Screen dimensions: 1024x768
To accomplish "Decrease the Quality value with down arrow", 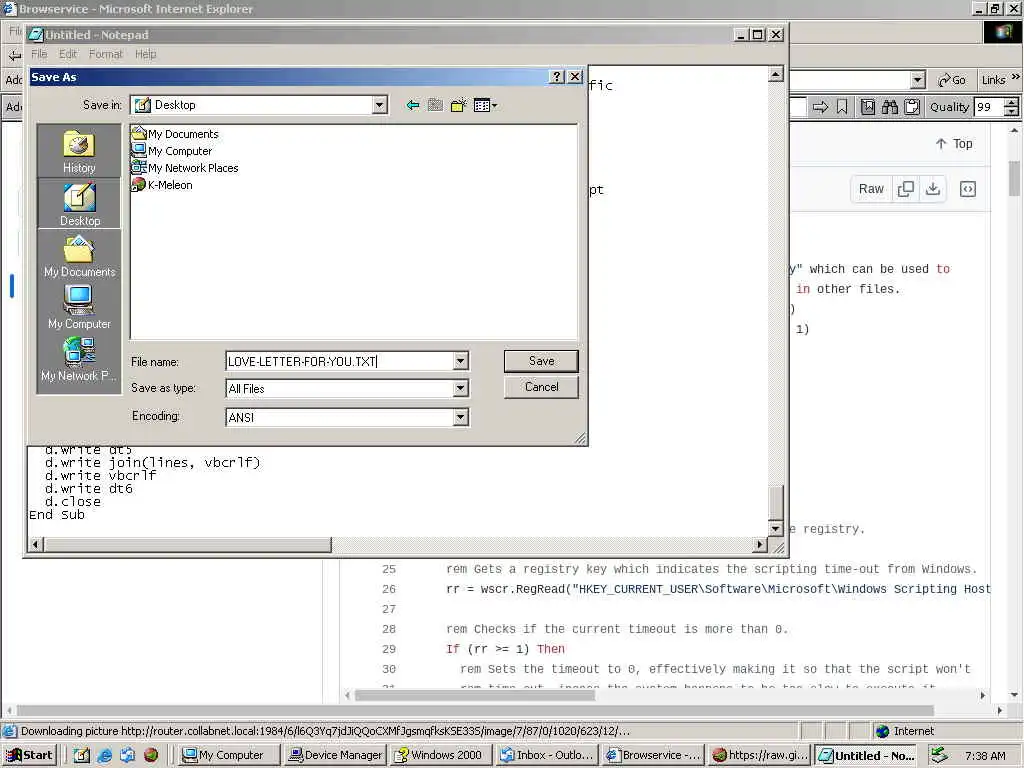I will (x=1011, y=112).
